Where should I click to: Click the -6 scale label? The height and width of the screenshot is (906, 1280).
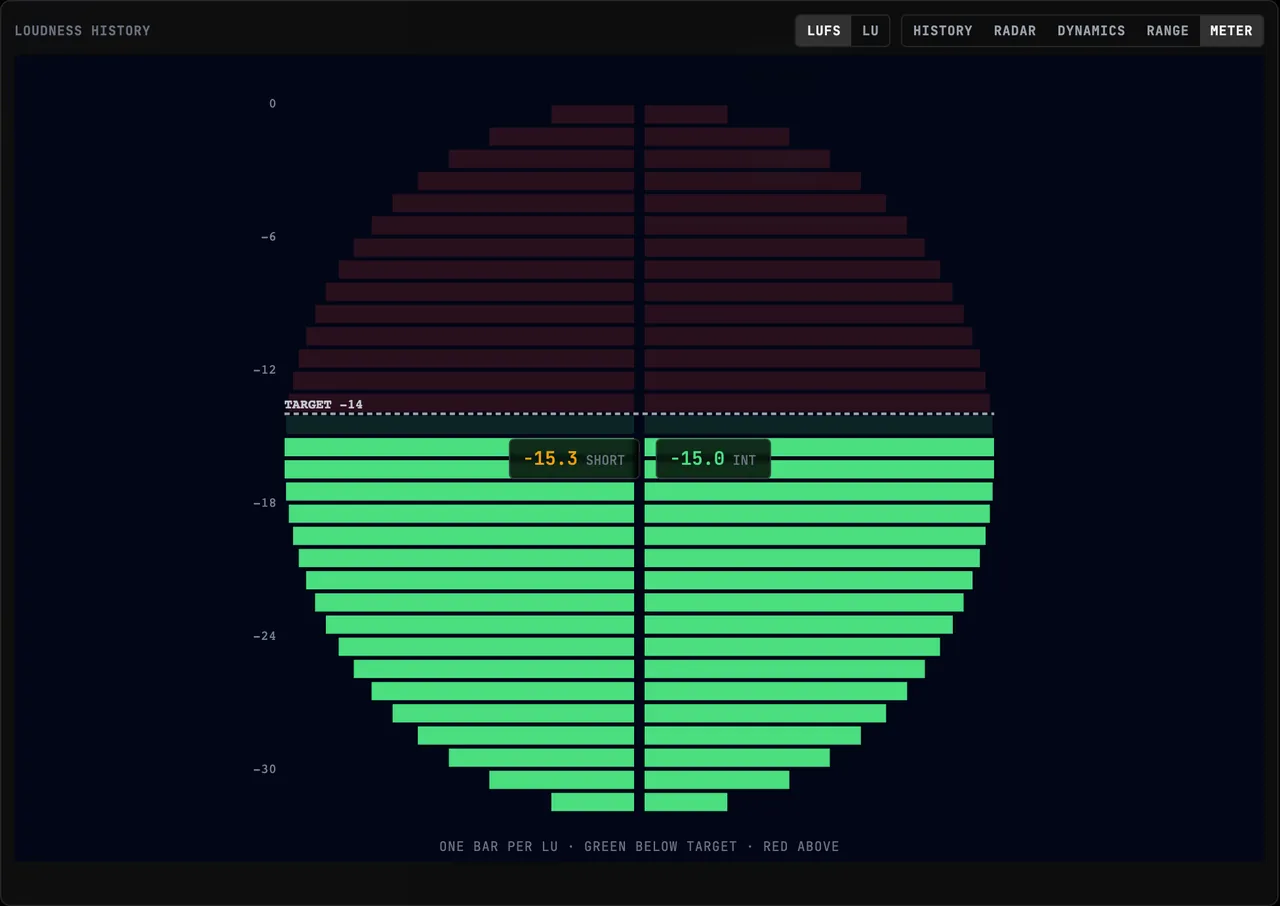coord(267,237)
